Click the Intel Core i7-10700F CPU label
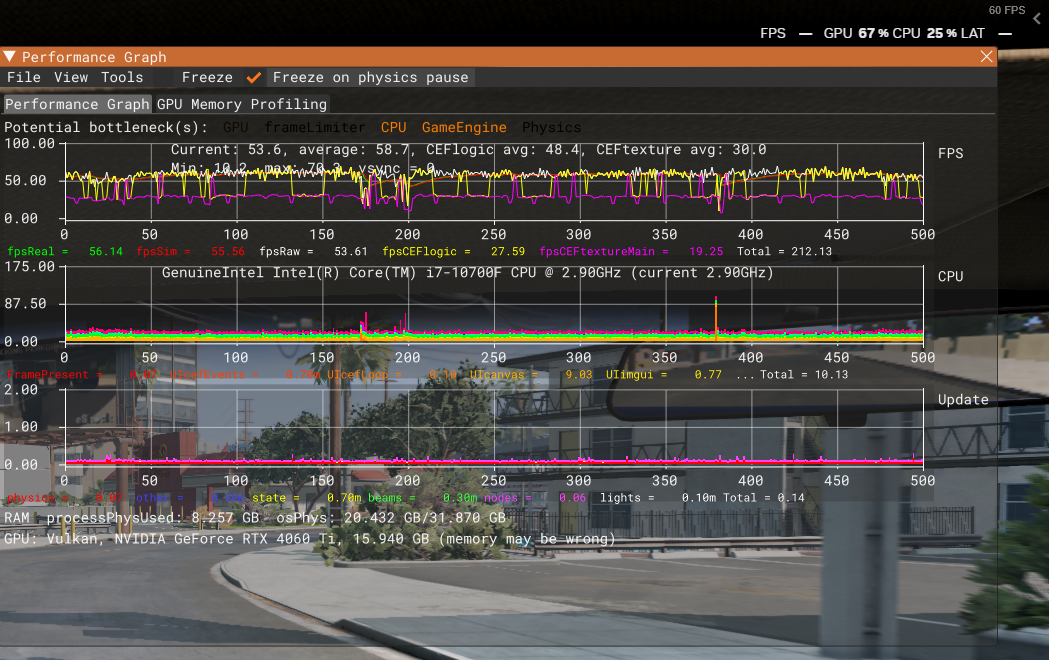 click(x=468, y=273)
